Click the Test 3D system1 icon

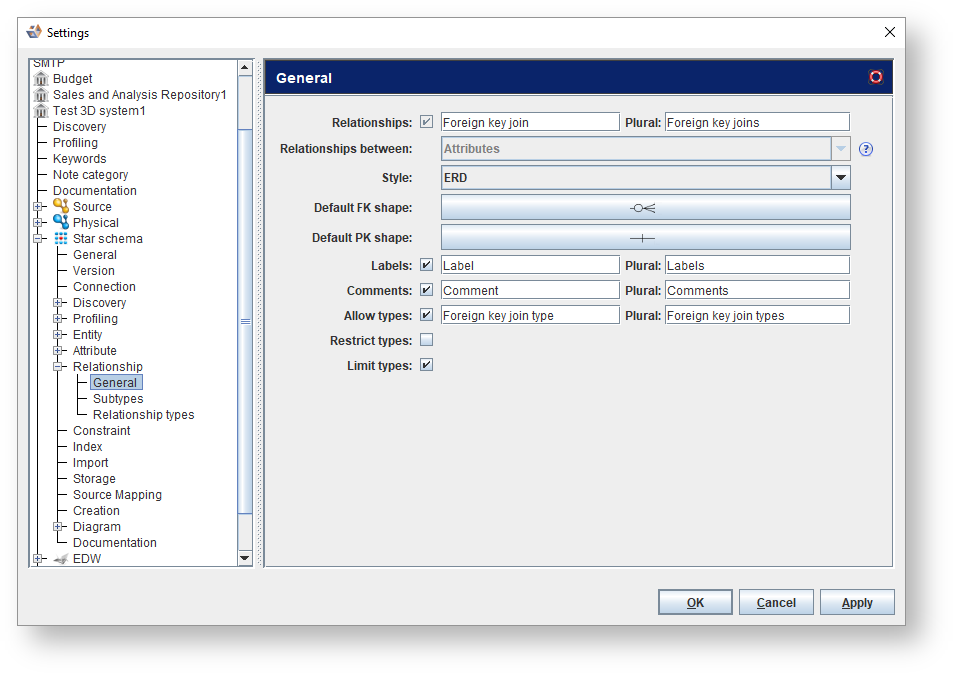pyautogui.click(x=41, y=111)
